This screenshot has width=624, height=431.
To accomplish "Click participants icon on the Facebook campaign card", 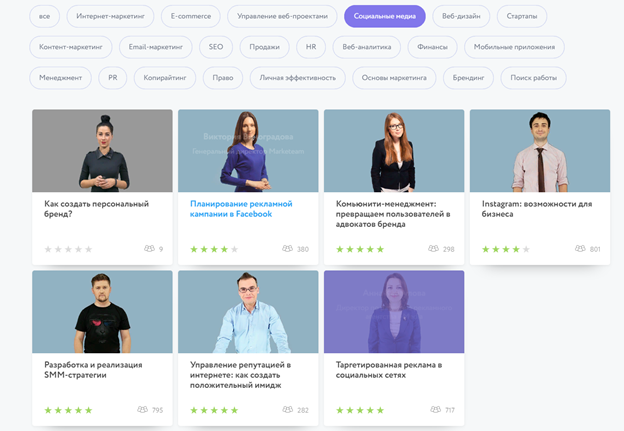I will pyautogui.click(x=287, y=249).
